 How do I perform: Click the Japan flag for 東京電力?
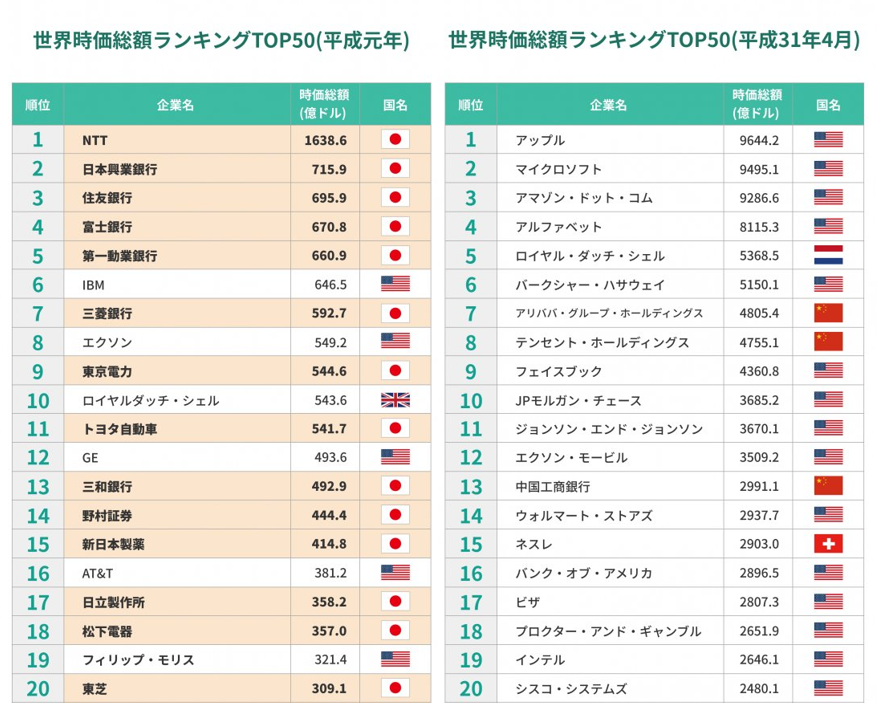tap(395, 371)
